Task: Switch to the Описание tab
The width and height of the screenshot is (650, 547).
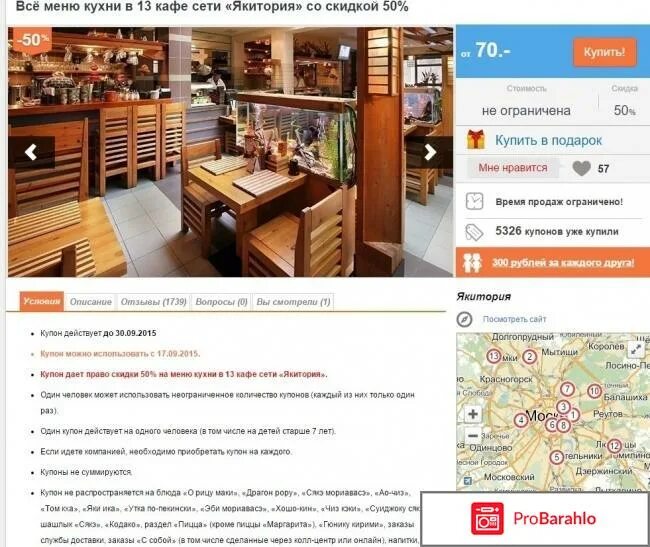Action: tap(90, 302)
